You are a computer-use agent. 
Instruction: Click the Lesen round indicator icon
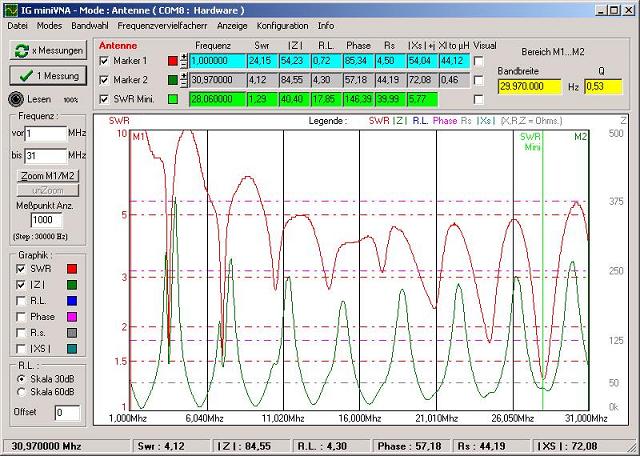15,100
